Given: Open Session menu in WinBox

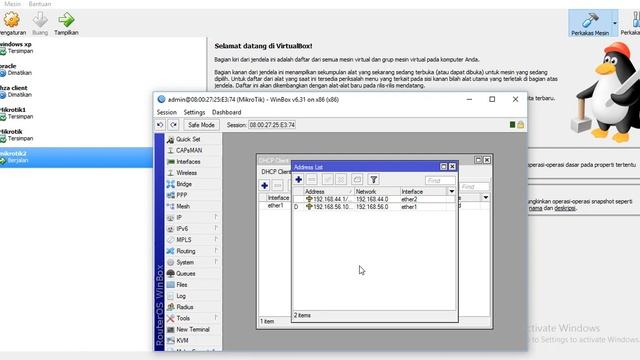Looking at the screenshot, I should pyautogui.click(x=167, y=112).
